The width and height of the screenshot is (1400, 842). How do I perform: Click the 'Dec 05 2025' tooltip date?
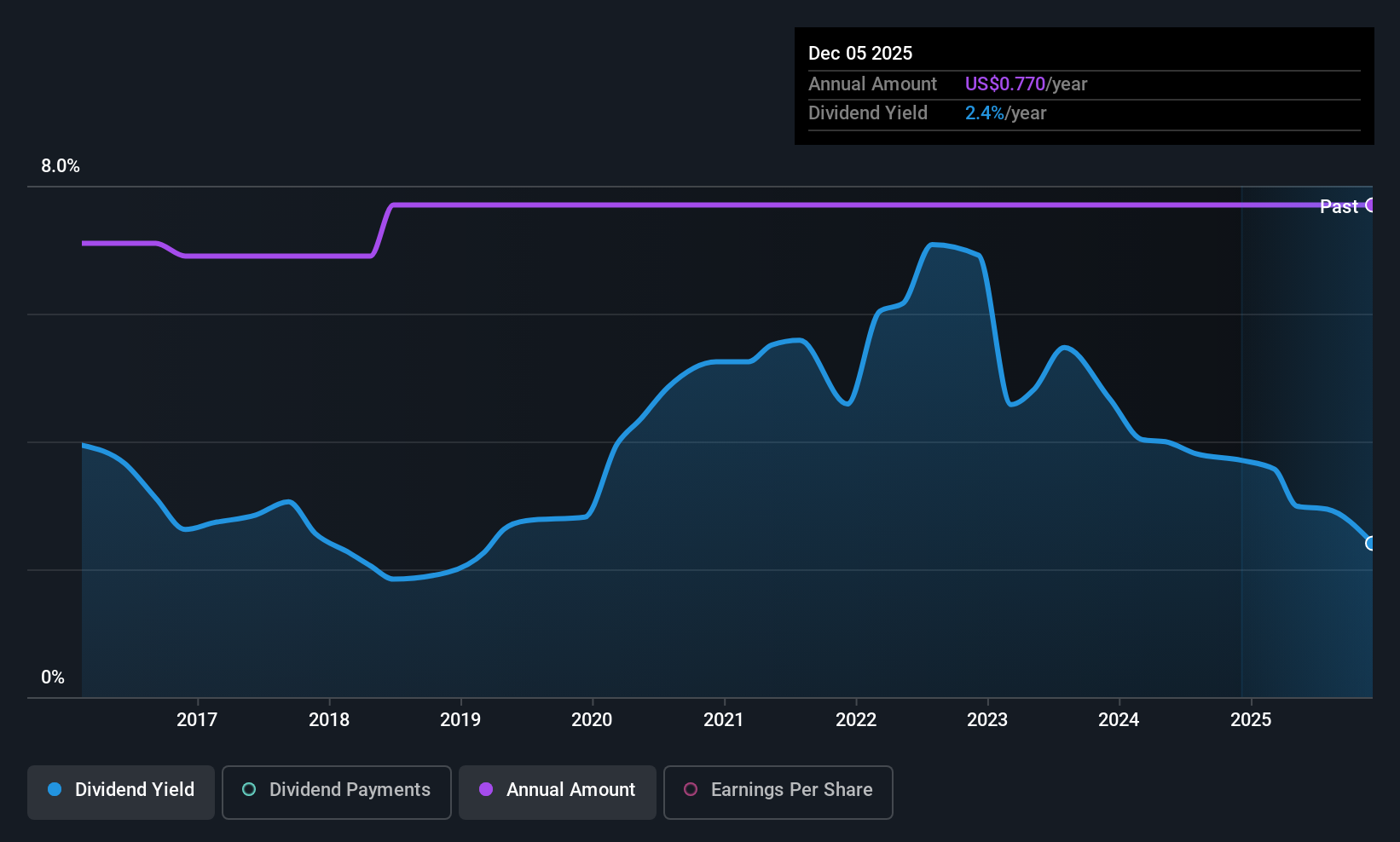point(860,53)
